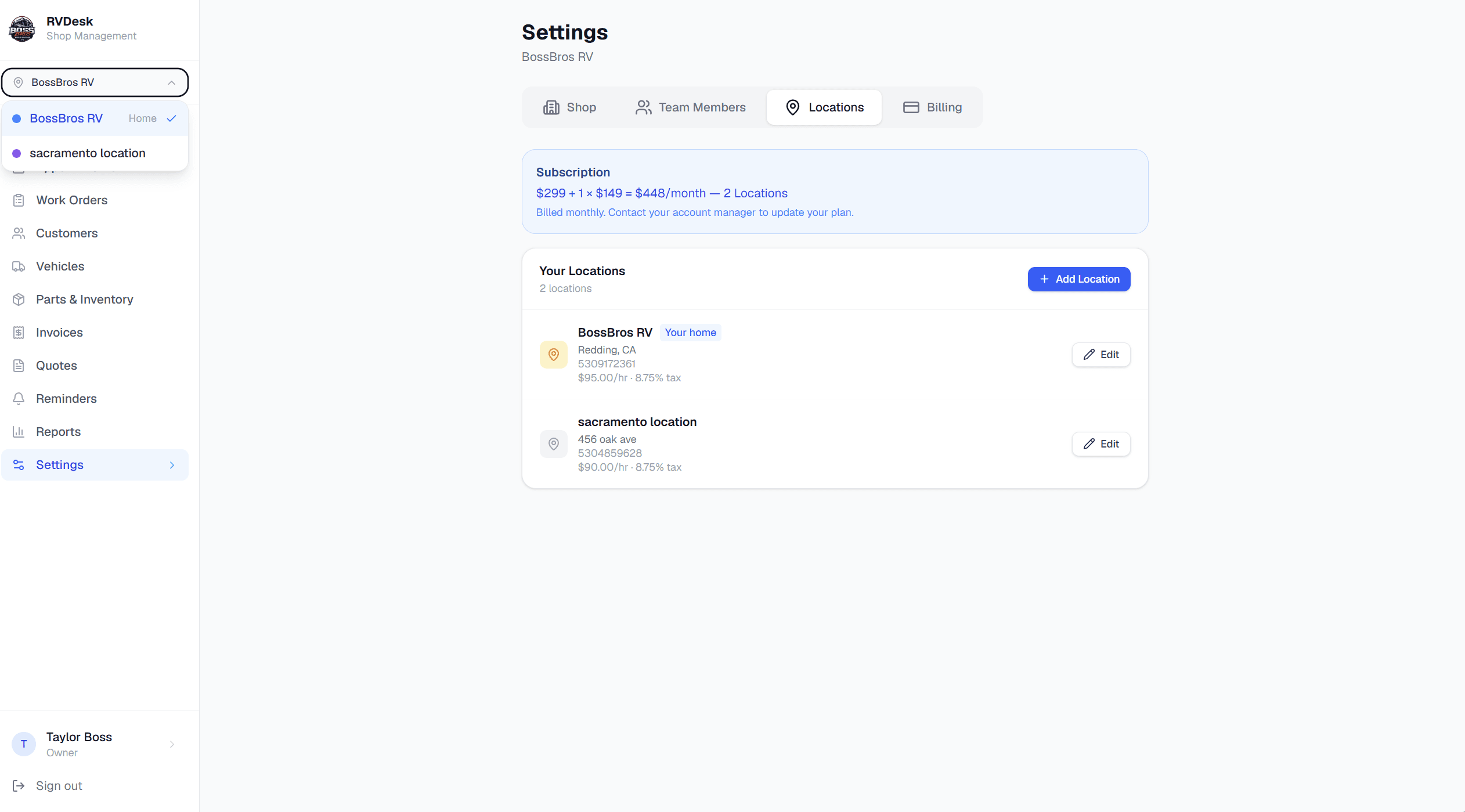Click the $448/month subscription pricing line
This screenshot has width=1465, height=812.
point(662,193)
